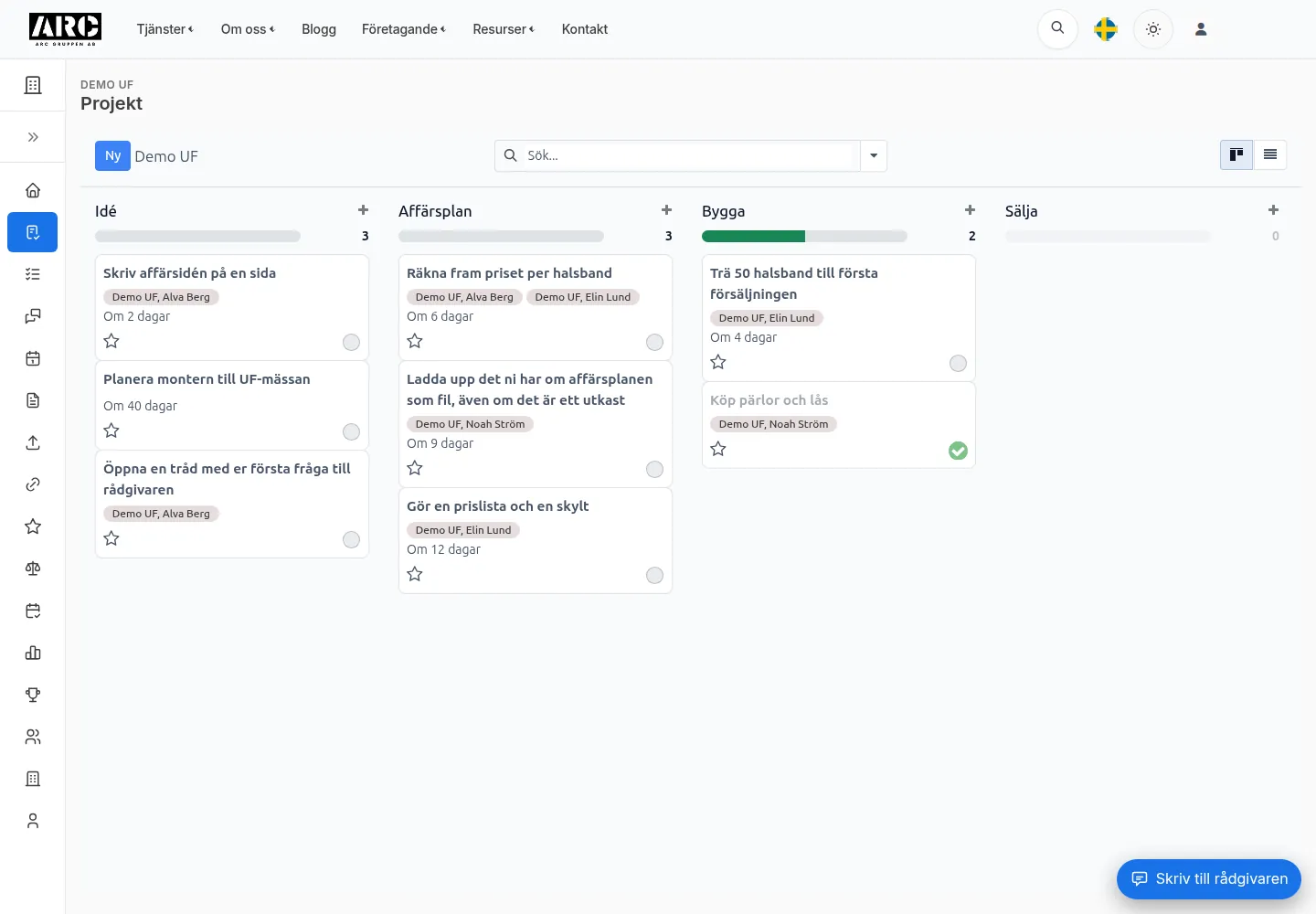The height and width of the screenshot is (914, 1316).
Task: Expand the sidebar with double chevron
Action: [x=33, y=137]
